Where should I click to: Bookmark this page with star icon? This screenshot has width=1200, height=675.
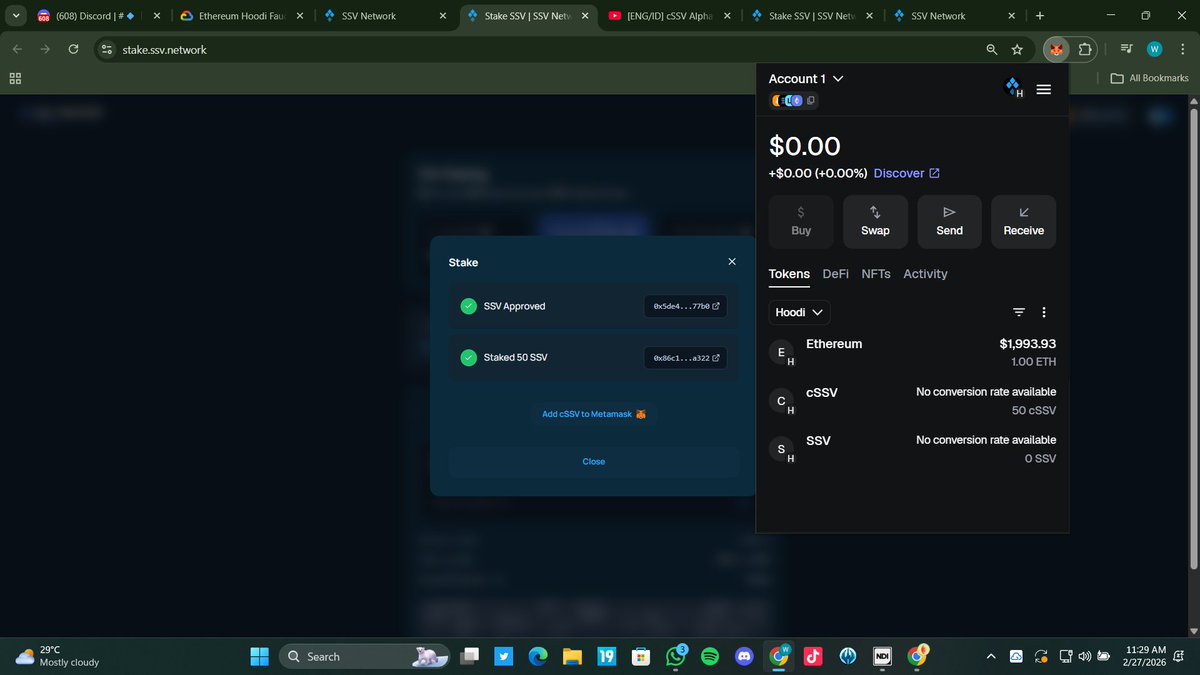tap(1017, 49)
